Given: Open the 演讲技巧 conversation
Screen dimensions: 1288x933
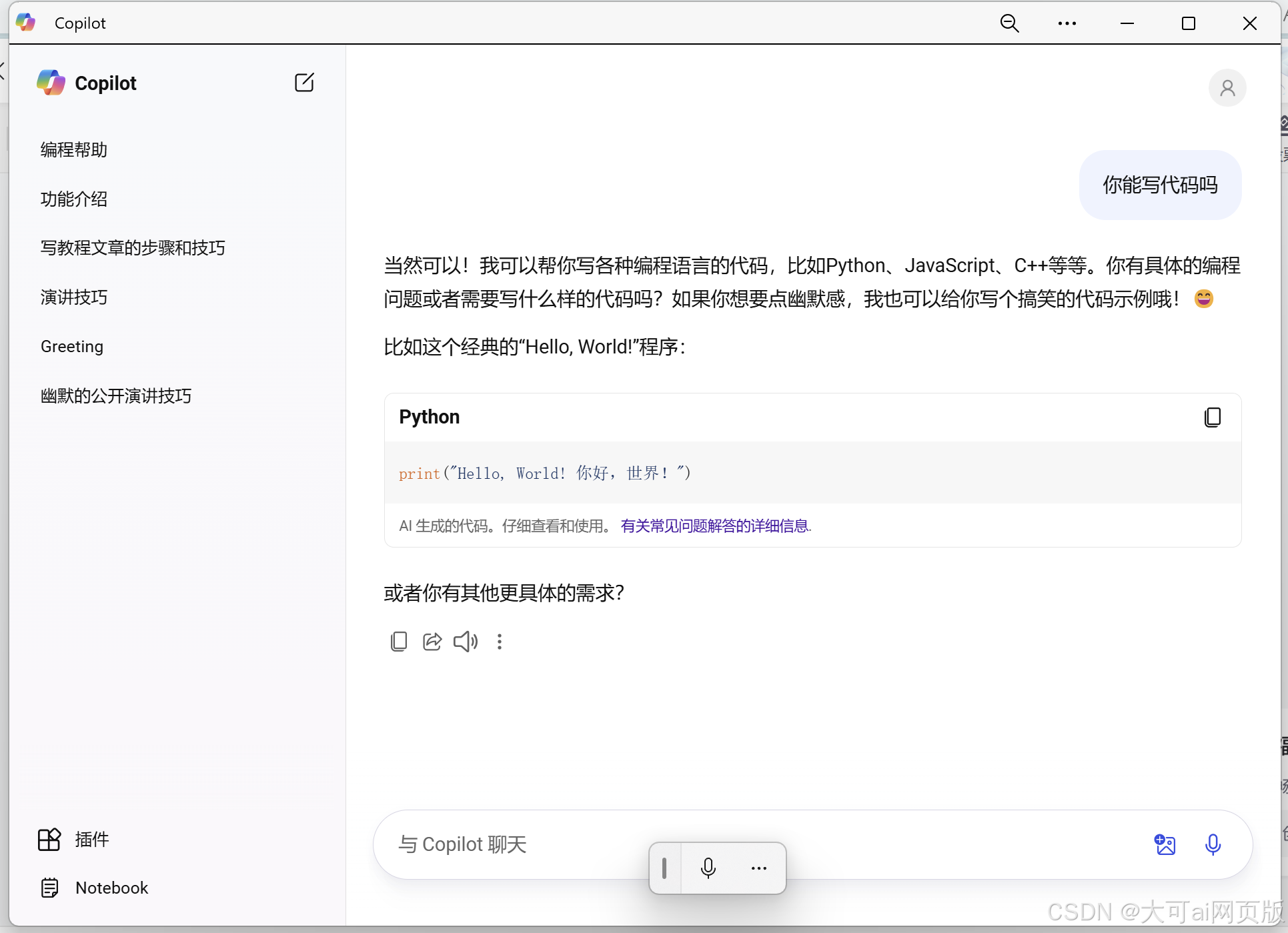Looking at the screenshot, I should tap(74, 297).
